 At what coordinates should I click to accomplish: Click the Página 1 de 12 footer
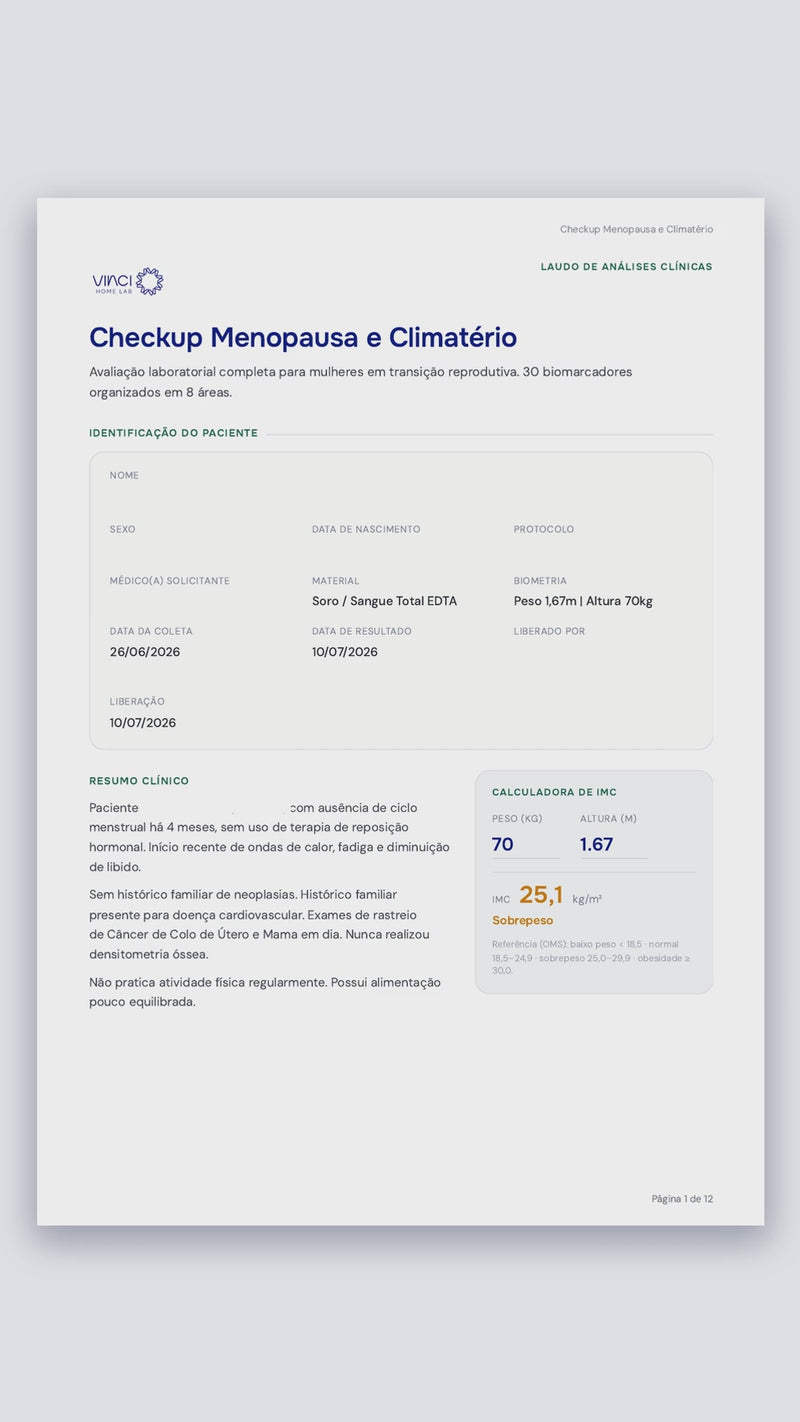(x=682, y=1199)
